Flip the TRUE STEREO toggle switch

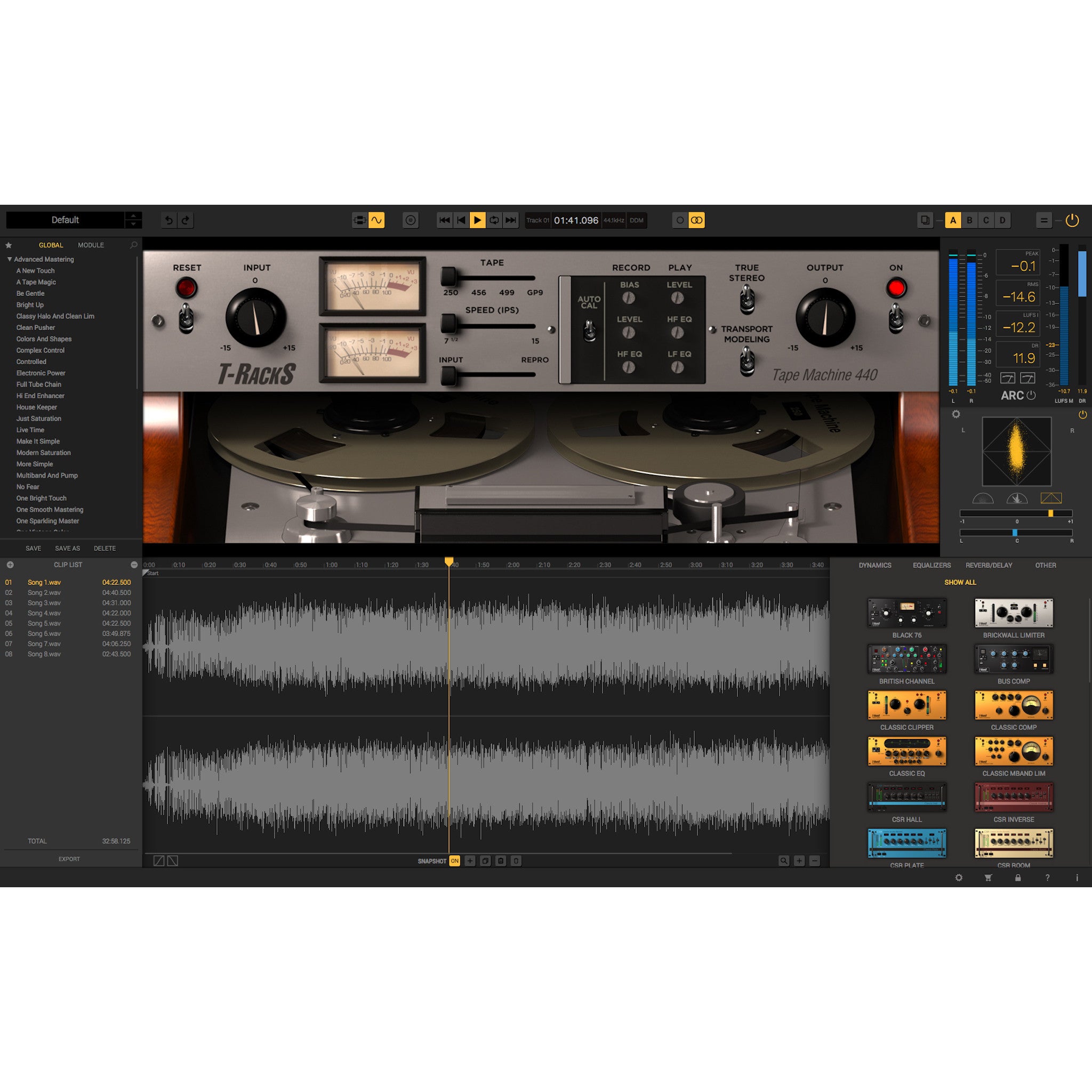pyautogui.click(x=748, y=299)
